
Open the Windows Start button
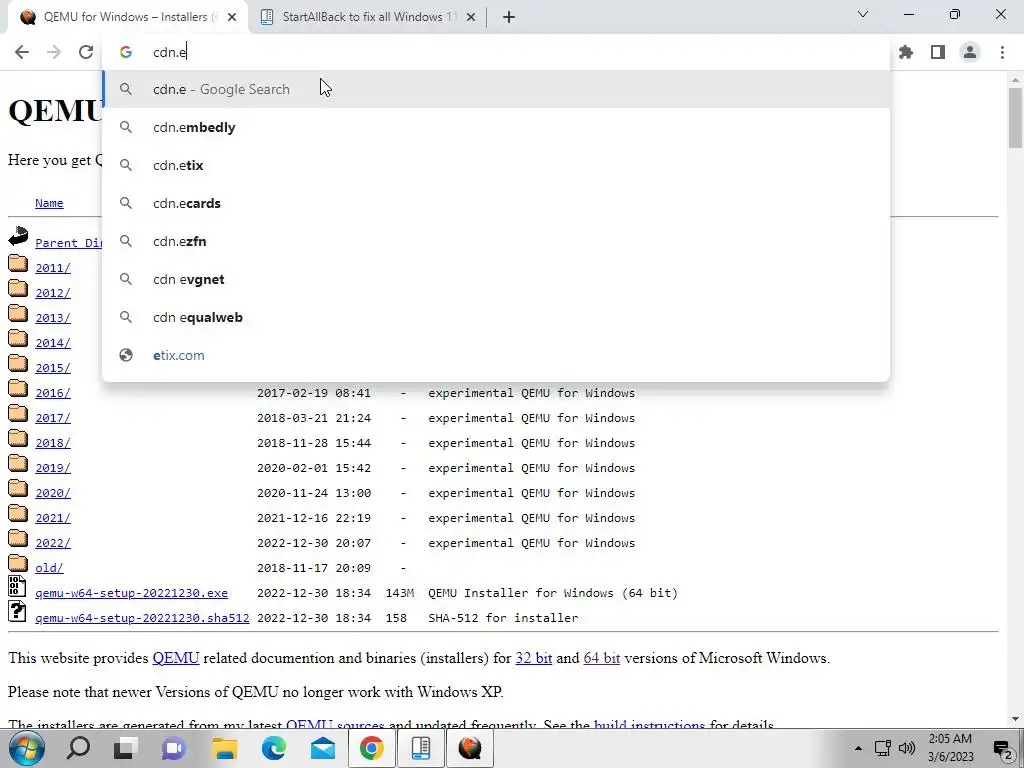tap(27, 748)
